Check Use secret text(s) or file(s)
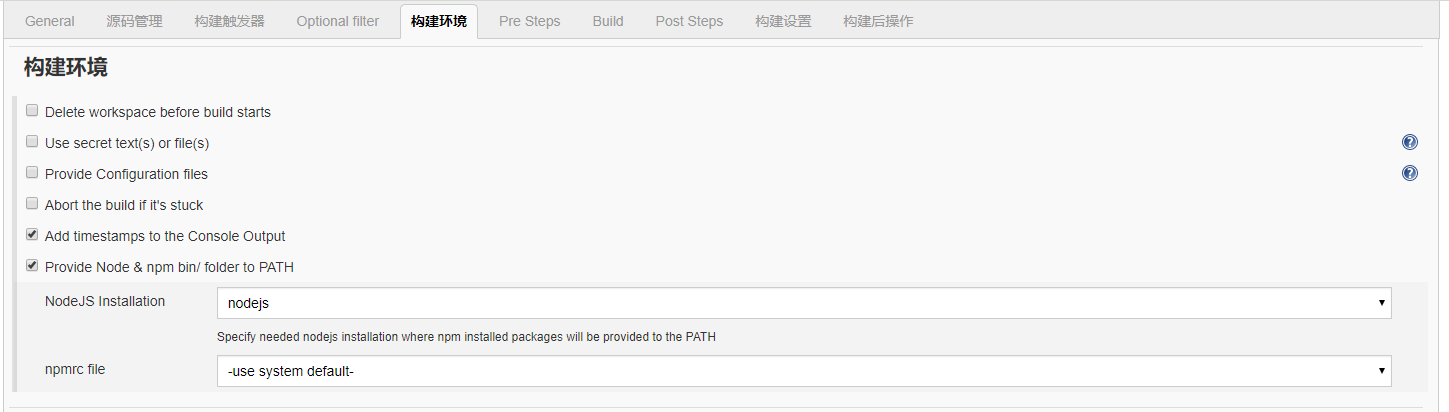1449x412 pixels. pos(32,142)
